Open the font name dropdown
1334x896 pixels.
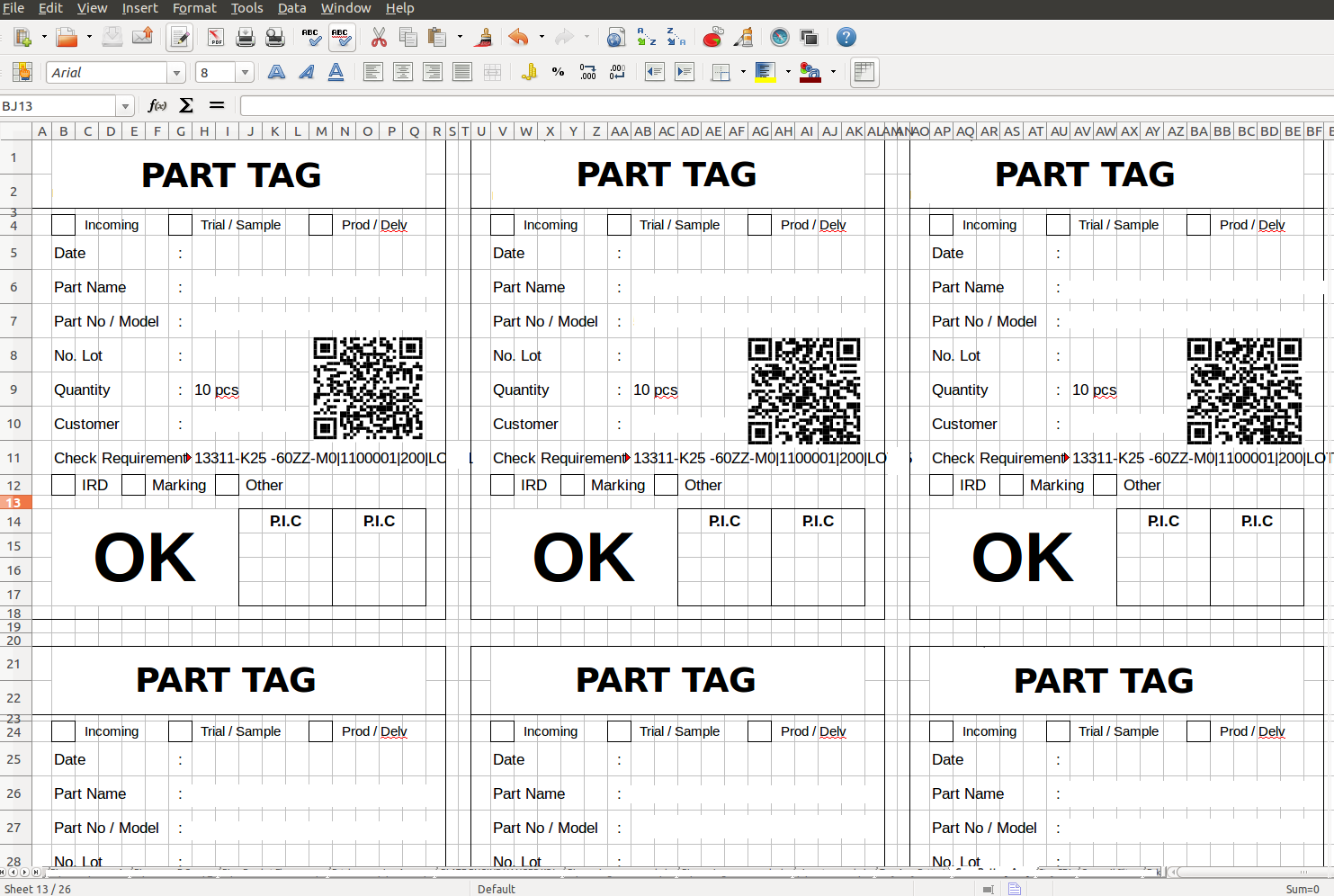(177, 72)
